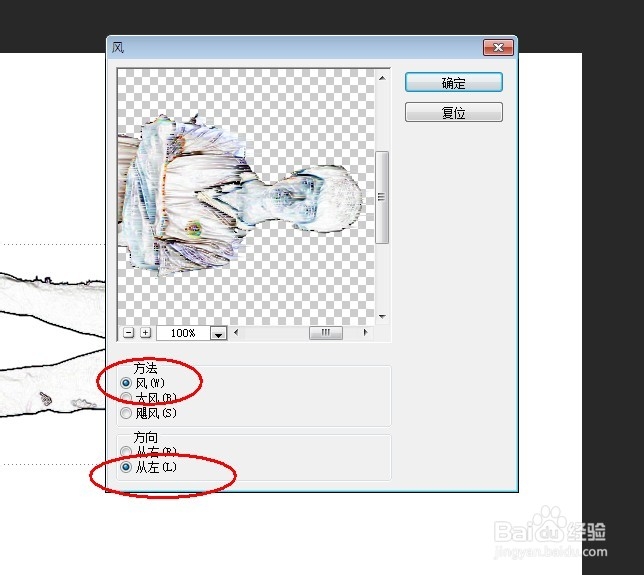Click preview horizontal scrollbar left arrow
The width and height of the screenshot is (644, 575).
point(236,333)
